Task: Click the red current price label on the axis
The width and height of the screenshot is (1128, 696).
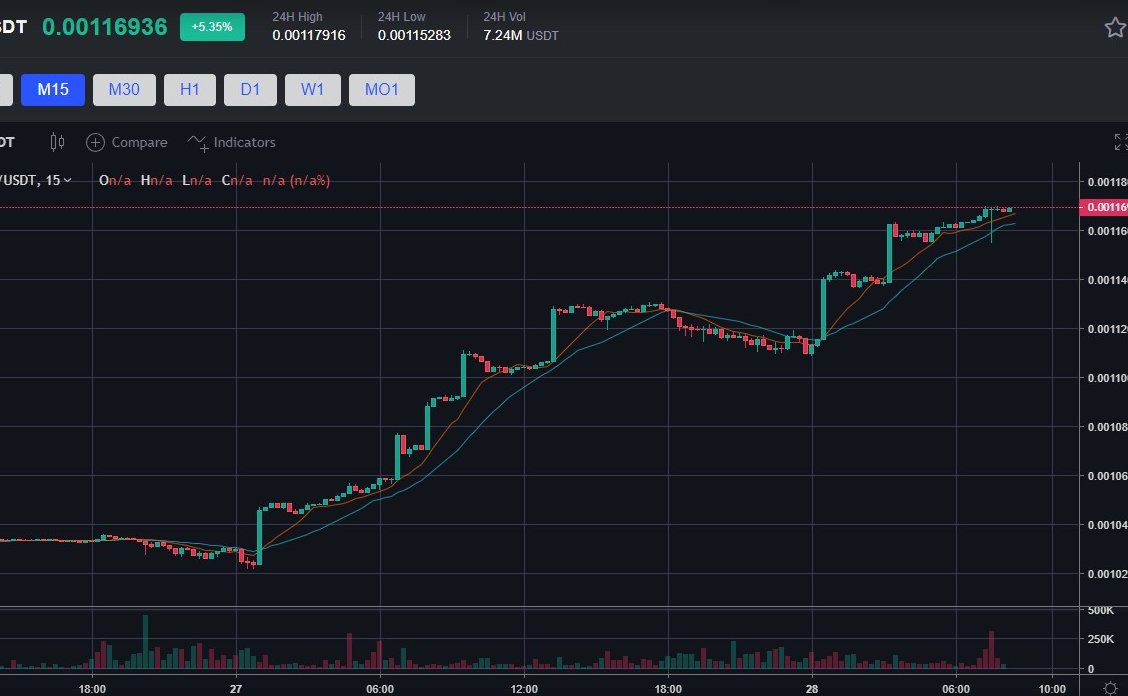Action: tap(1106, 207)
